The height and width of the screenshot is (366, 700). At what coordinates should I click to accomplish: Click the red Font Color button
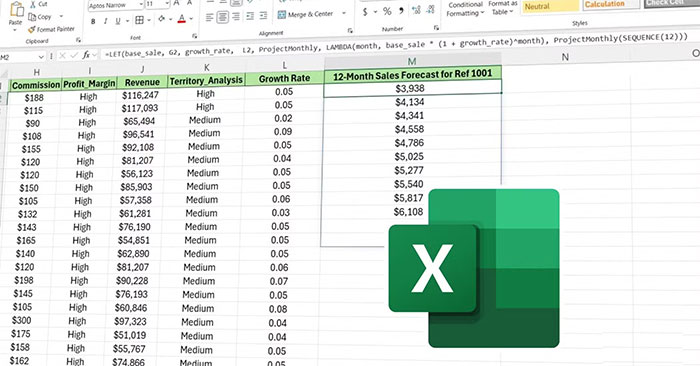click(x=182, y=19)
